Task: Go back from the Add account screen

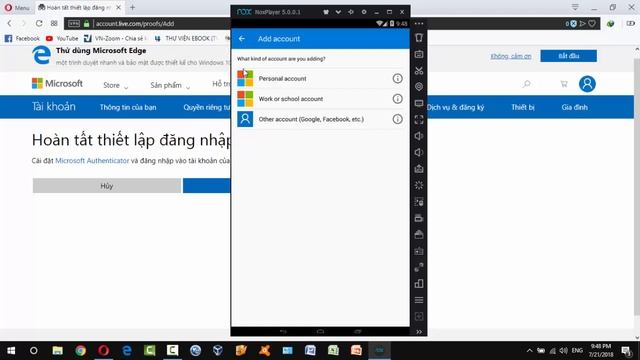Action: [242, 39]
